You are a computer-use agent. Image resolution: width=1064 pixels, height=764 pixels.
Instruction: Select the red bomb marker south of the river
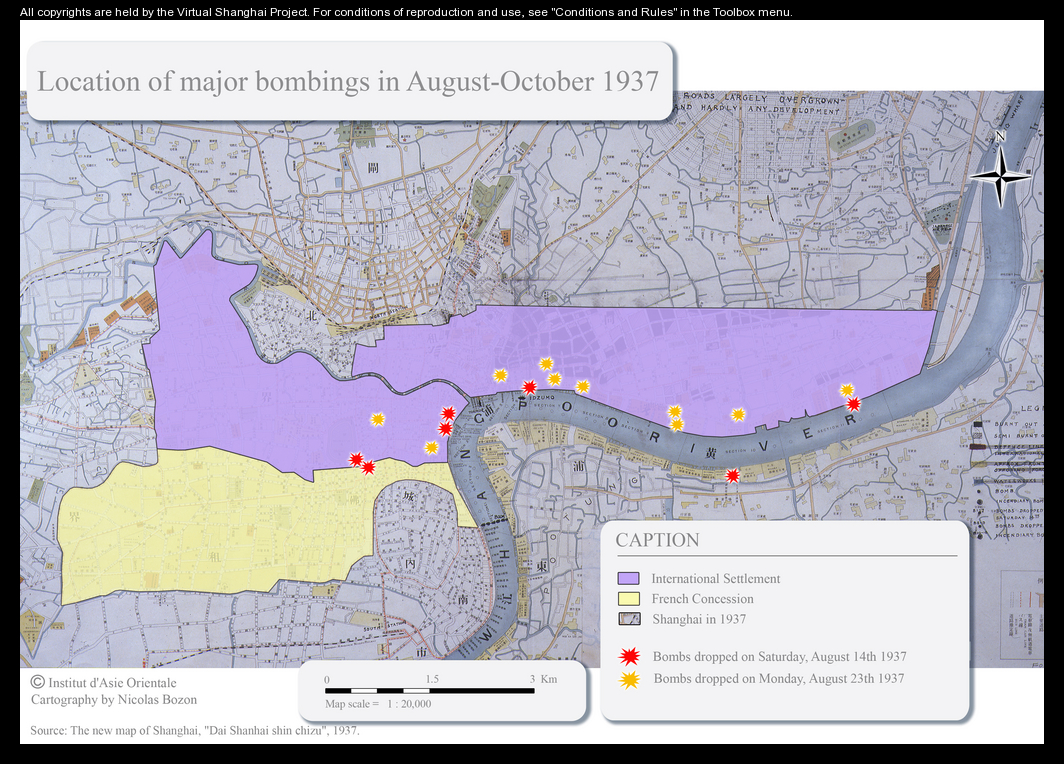pos(732,476)
